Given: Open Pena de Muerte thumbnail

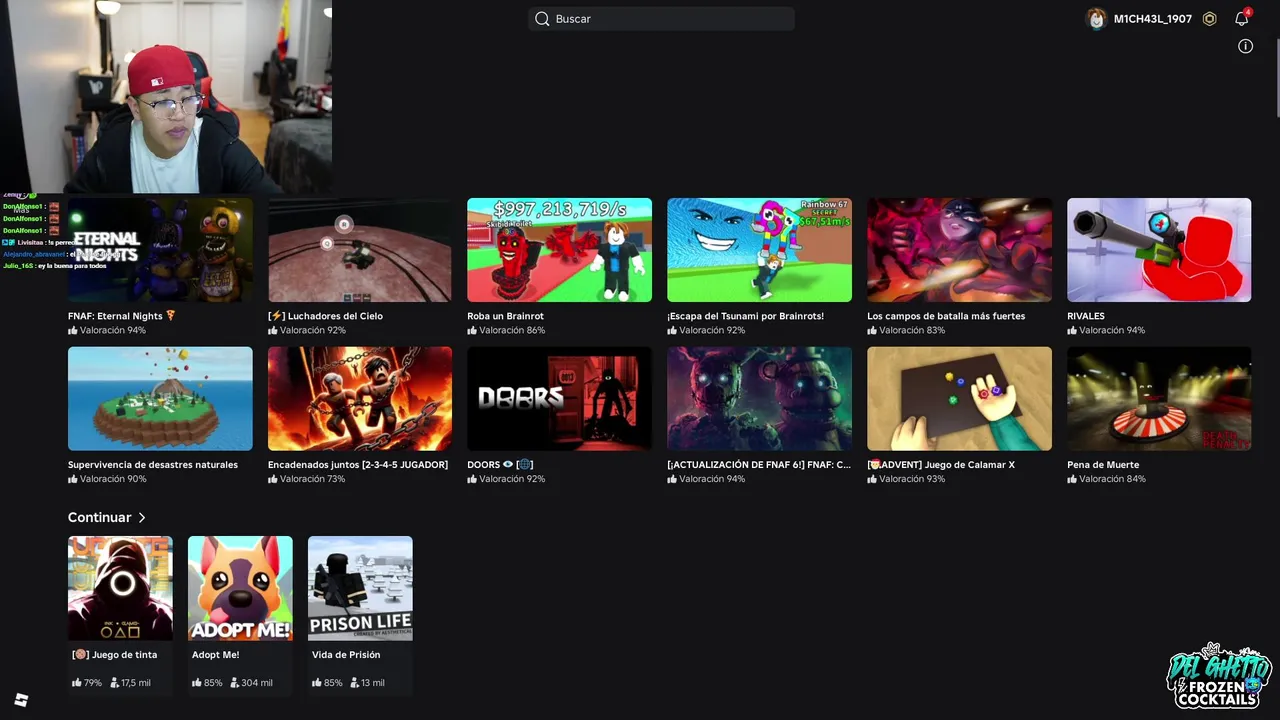Looking at the screenshot, I should tap(1159, 399).
